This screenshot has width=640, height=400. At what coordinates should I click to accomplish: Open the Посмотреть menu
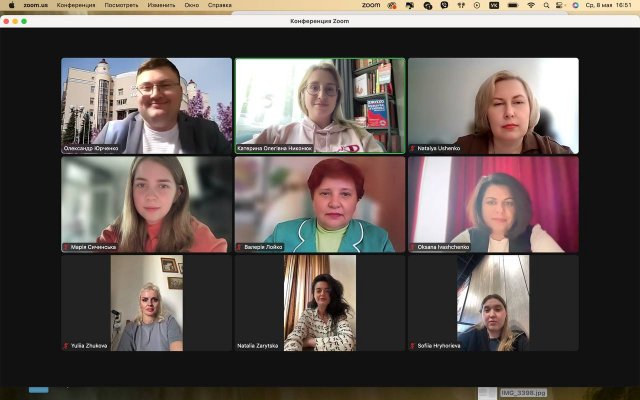tap(122, 5)
